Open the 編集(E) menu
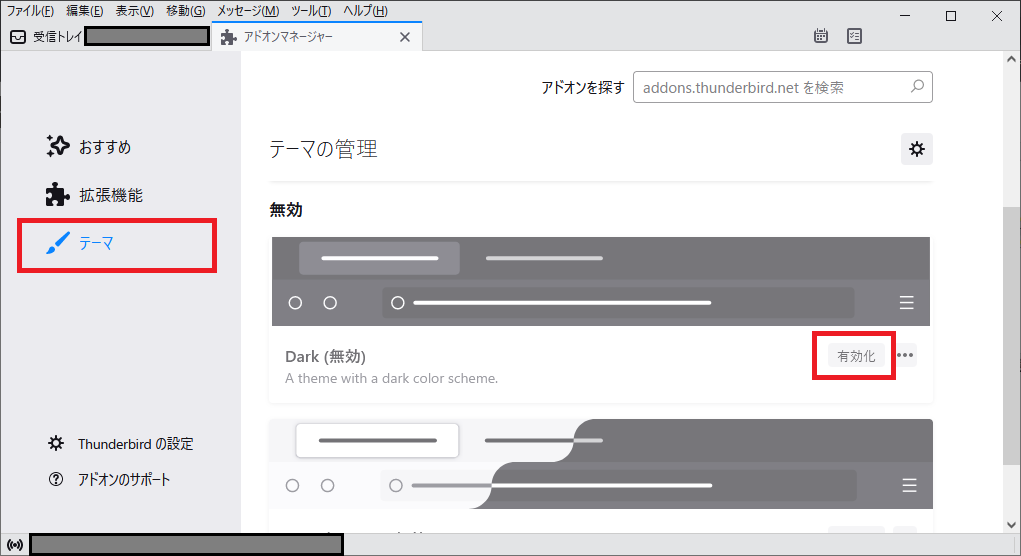This screenshot has height=556, width=1021. (x=85, y=10)
